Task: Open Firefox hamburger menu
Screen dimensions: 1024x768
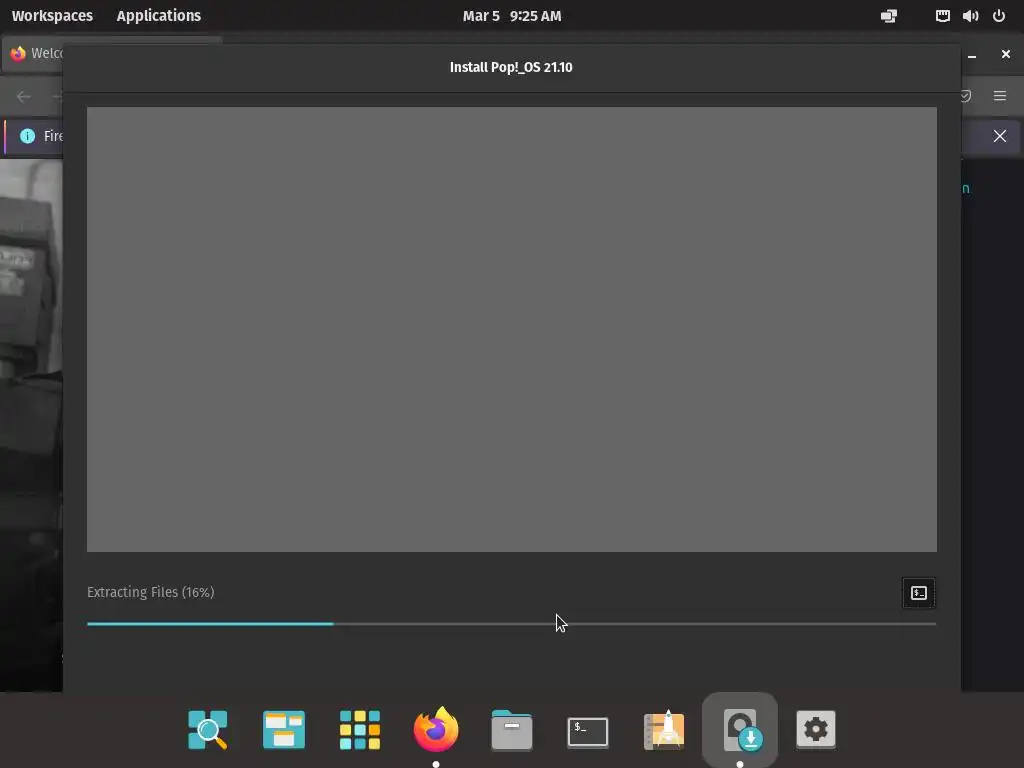Action: (999, 96)
